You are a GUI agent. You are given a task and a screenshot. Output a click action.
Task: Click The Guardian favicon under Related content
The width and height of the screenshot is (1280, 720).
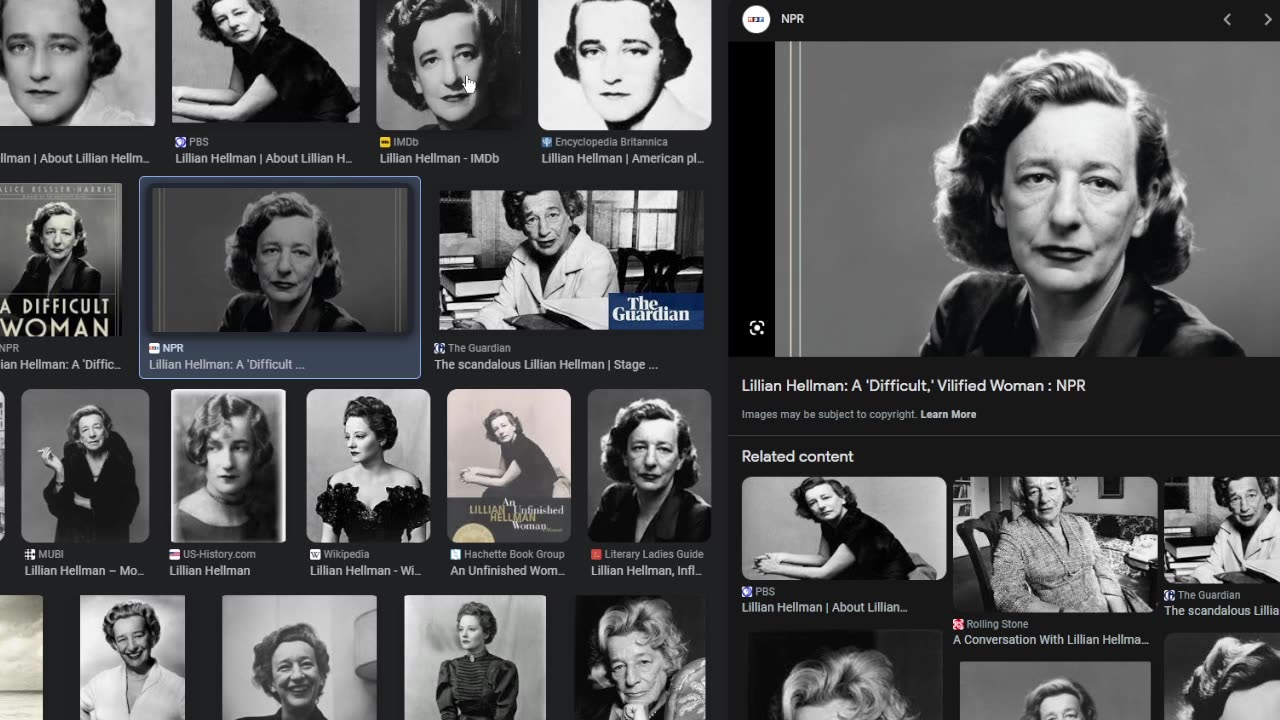(x=1169, y=595)
